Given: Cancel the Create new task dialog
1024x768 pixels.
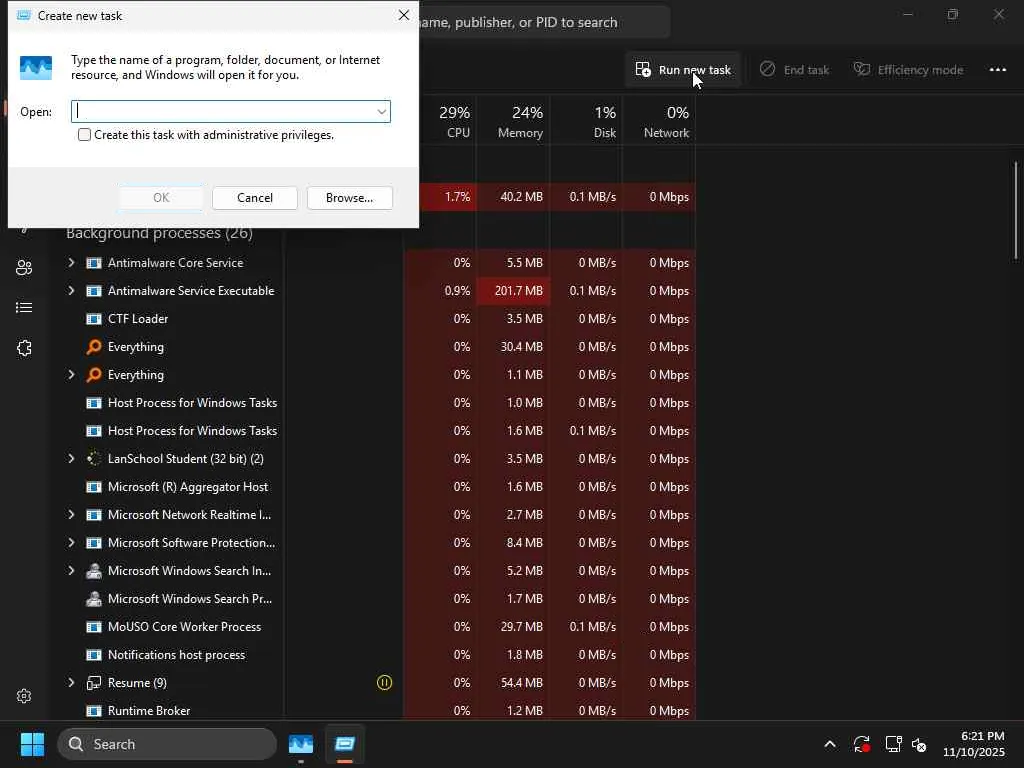Looking at the screenshot, I should pos(255,198).
